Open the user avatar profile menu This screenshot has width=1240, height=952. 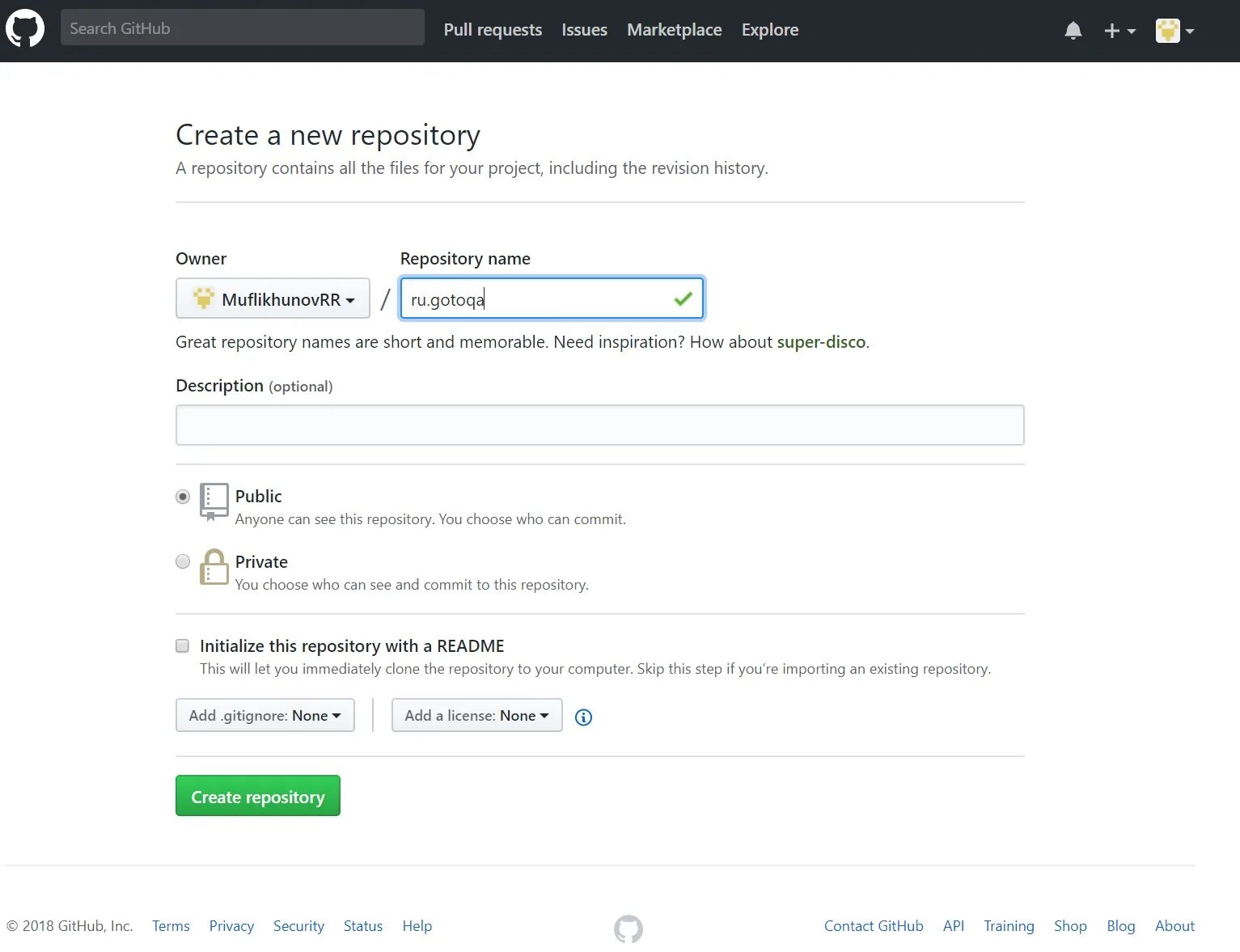point(1174,31)
